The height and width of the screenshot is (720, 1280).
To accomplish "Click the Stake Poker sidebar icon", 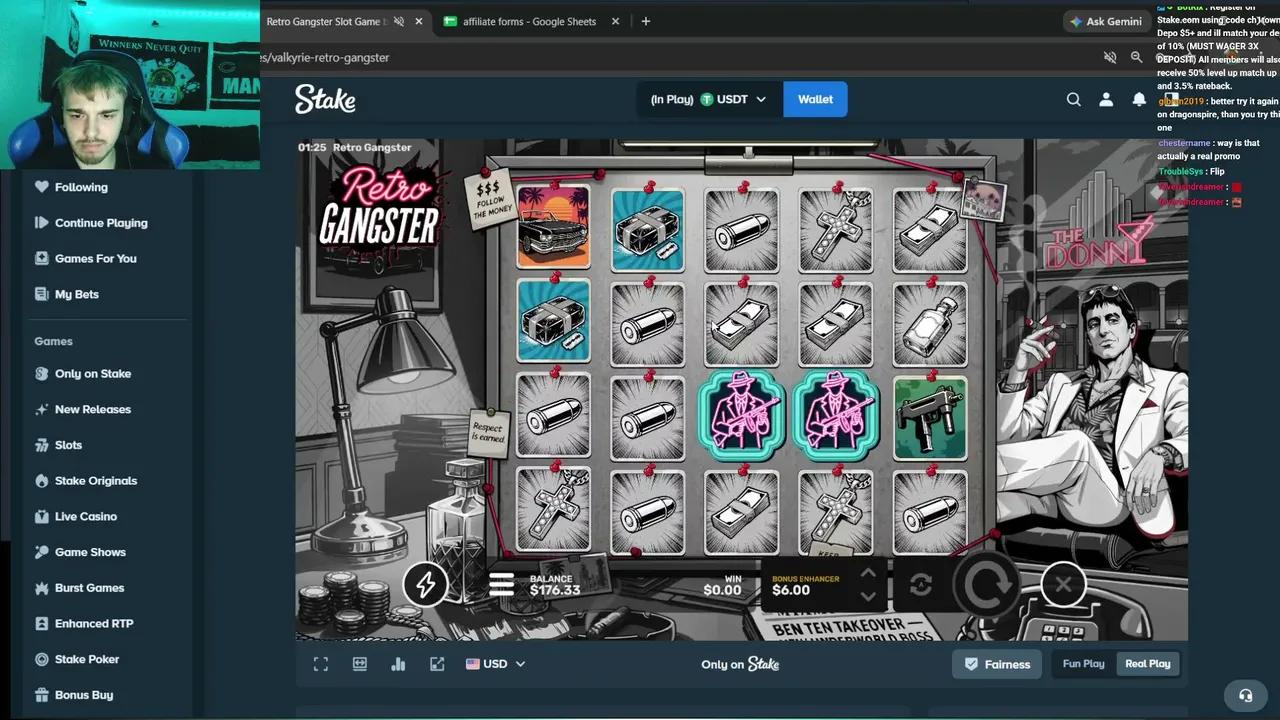I will pyautogui.click(x=41, y=659).
